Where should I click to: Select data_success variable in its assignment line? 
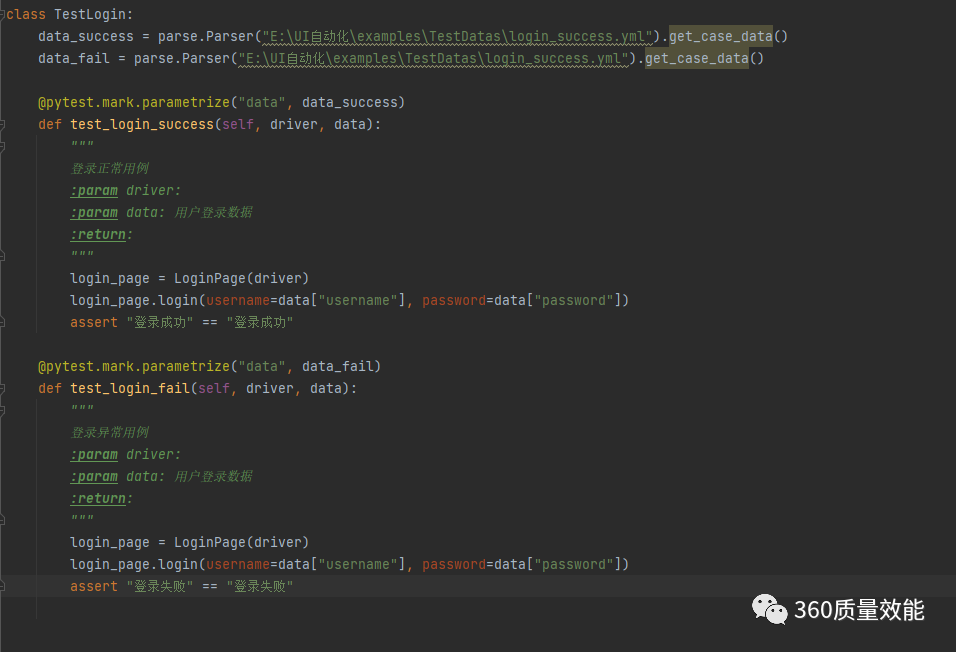point(86,37)
